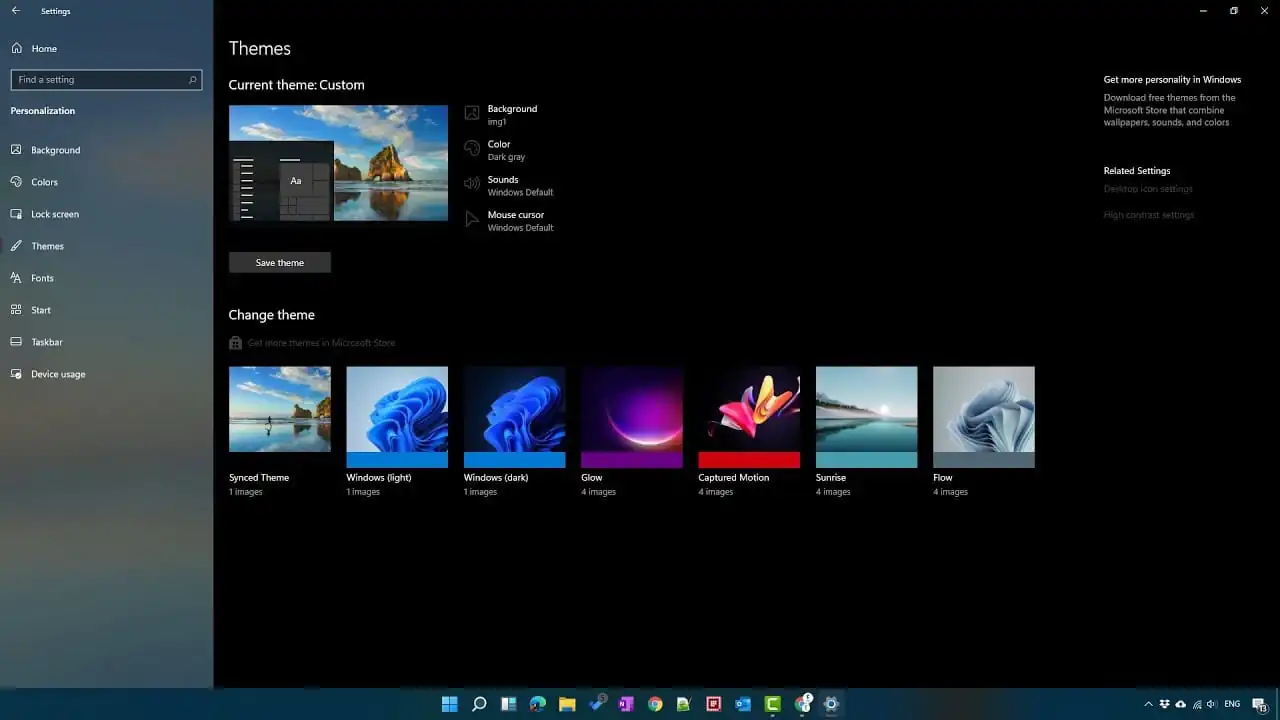
Task: Open Colors settings via its palette icon
Action: tap(16, 182)
